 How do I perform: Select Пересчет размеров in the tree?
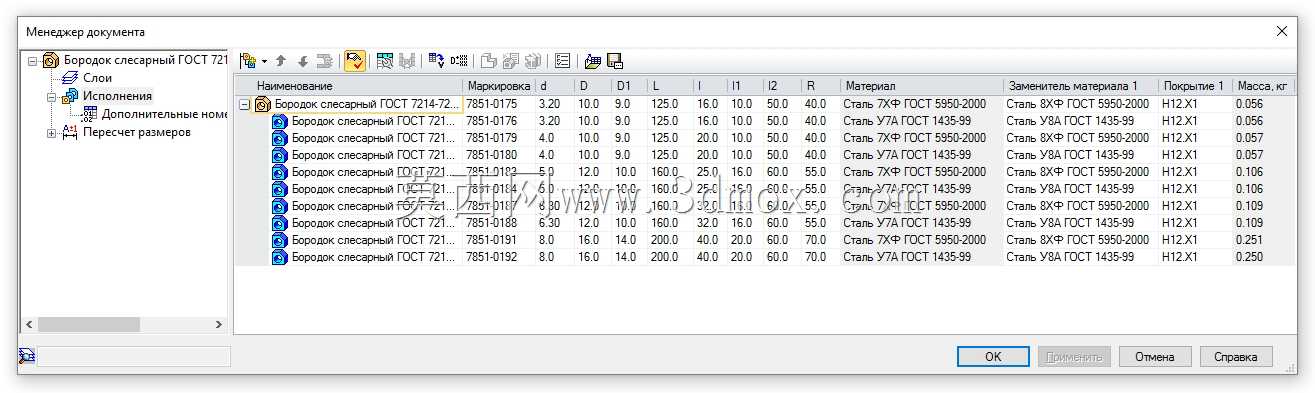136,132
